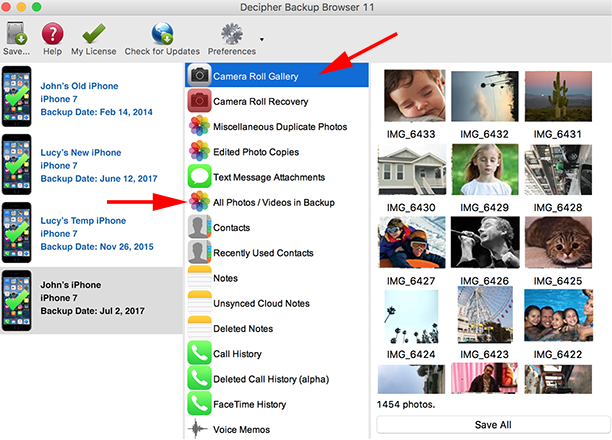Open the IMG_6424 palm trees thumbnail
The height and width of the screenshot is (440, 612).
[411, 316]
